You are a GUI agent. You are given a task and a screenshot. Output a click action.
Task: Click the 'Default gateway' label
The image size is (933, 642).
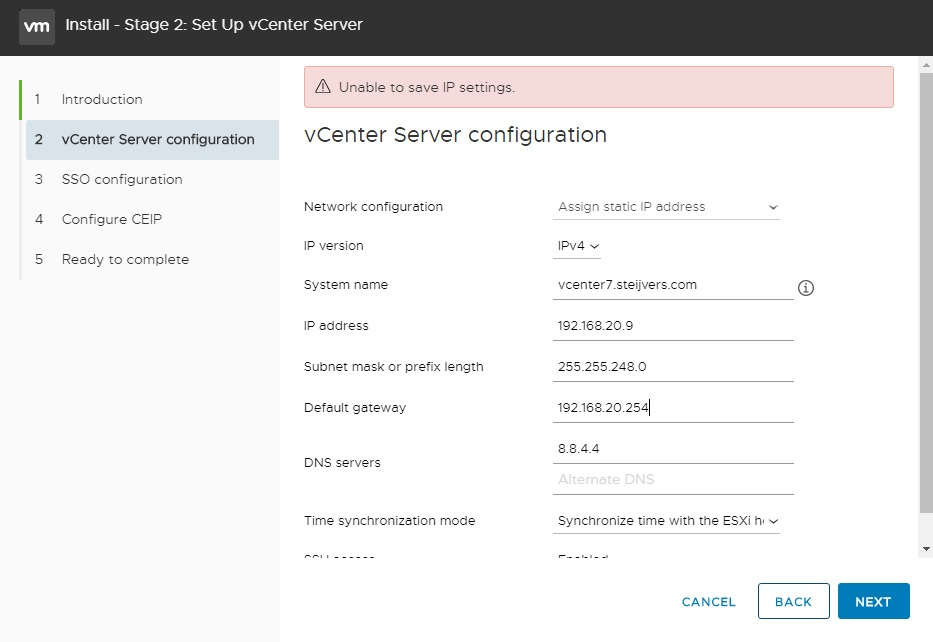pos(355,408)
